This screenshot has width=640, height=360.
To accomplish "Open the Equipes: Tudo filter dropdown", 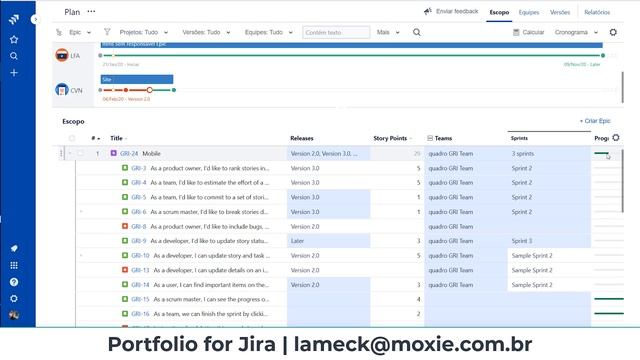I will click(269, 32).
